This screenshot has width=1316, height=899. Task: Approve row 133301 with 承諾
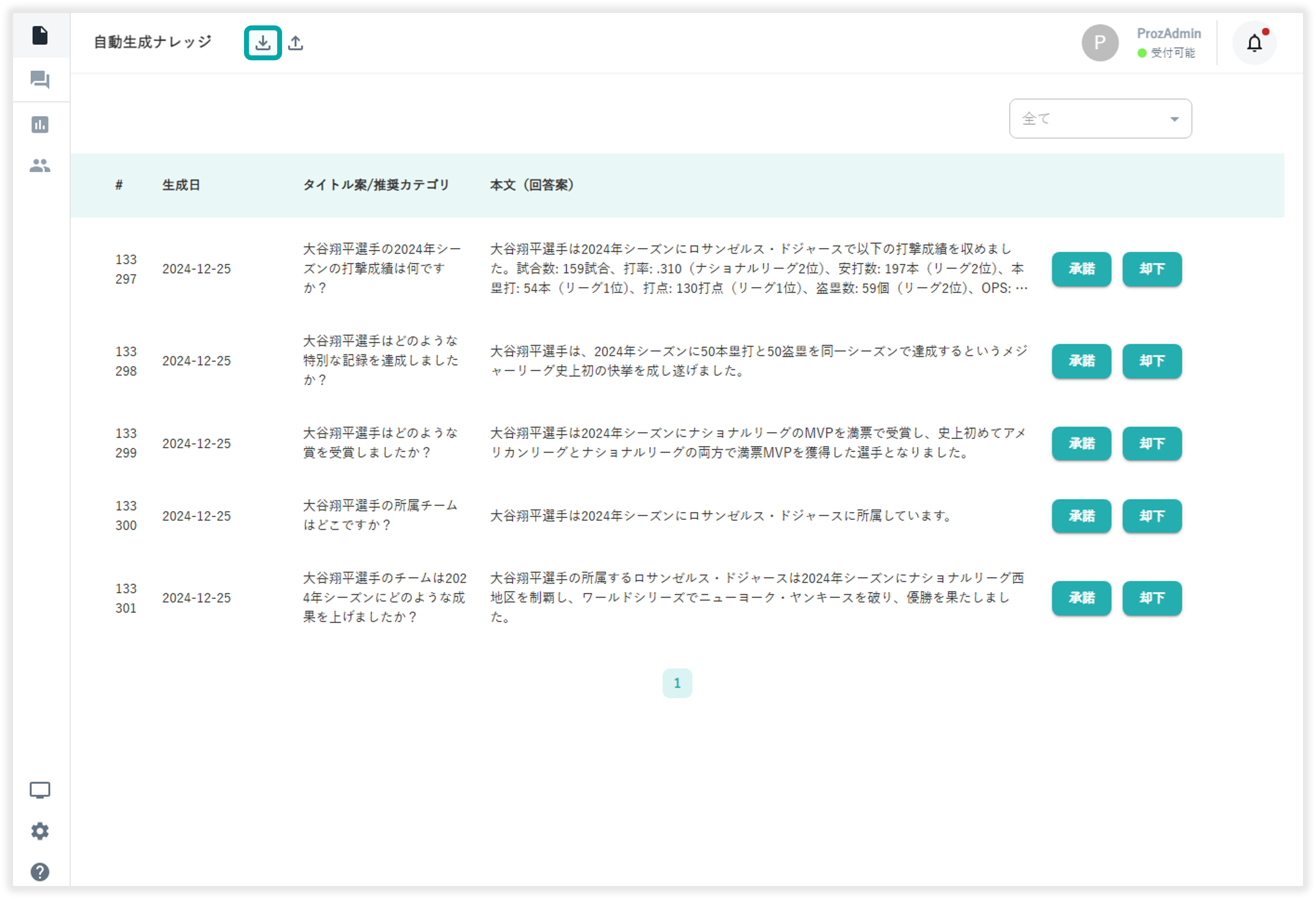(x=1082, y=598)
